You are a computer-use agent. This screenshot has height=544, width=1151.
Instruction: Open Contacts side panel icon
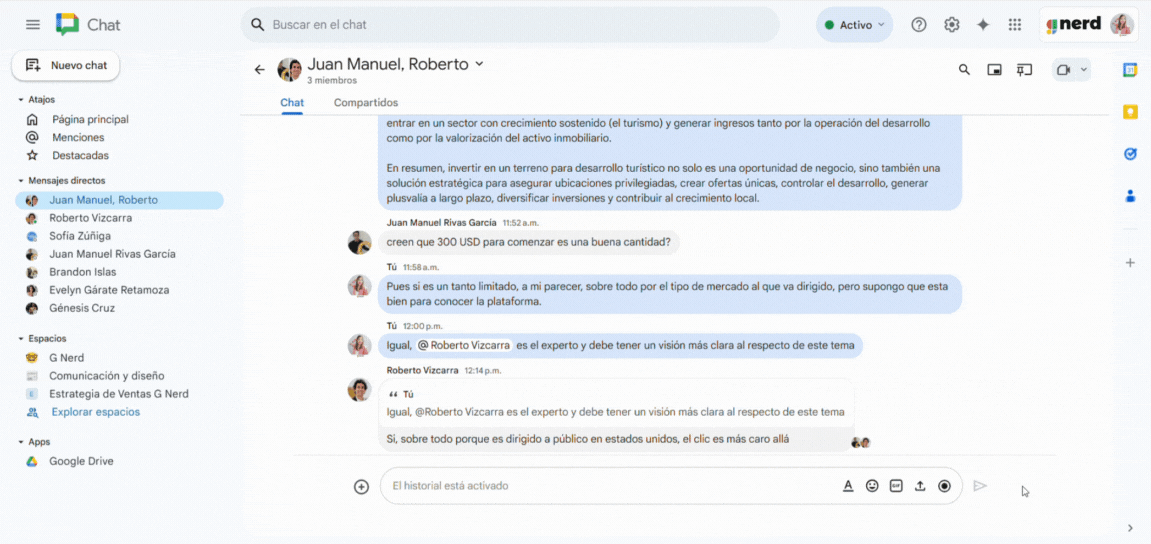(1130, 196)
